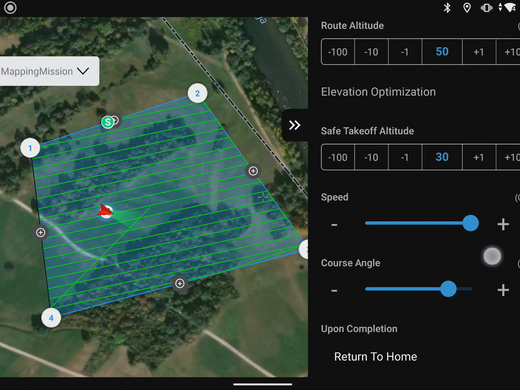Viewport: 520px width, 390px height.
Task: Tap the Elevation Optimization setting
Action: [378, 92]
